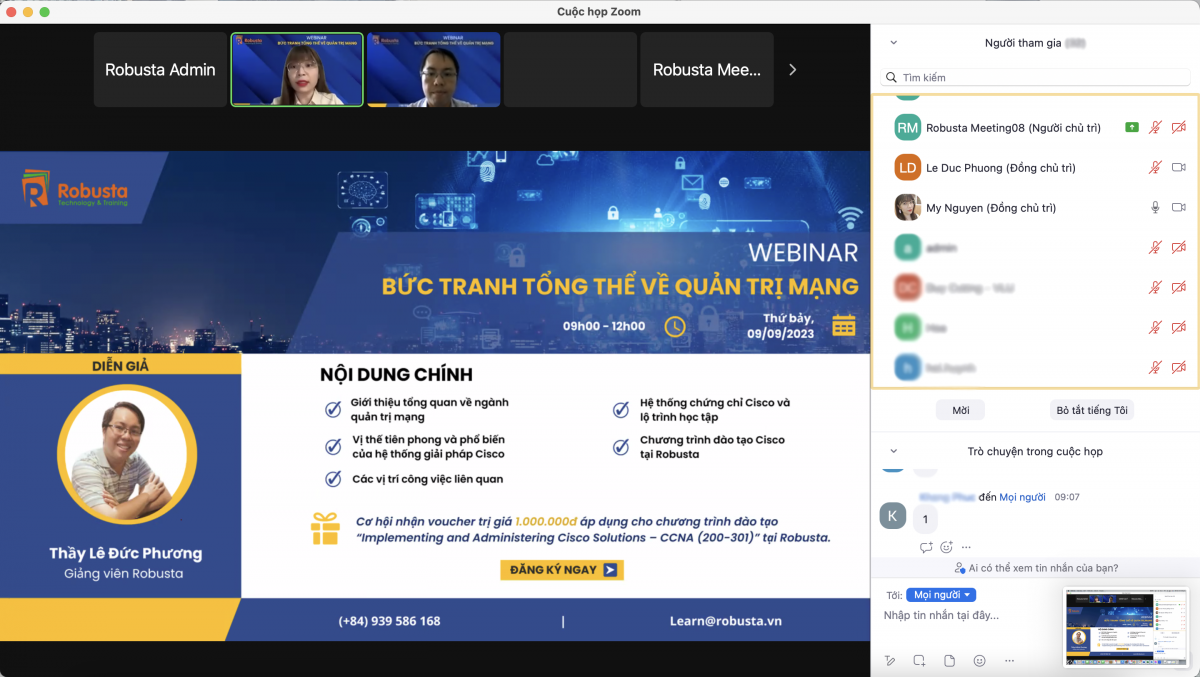Click the speaker photo of Thầy Lê Đức Phương
The width and height of the screenshot is (1200, 677).
coord(127,455)
